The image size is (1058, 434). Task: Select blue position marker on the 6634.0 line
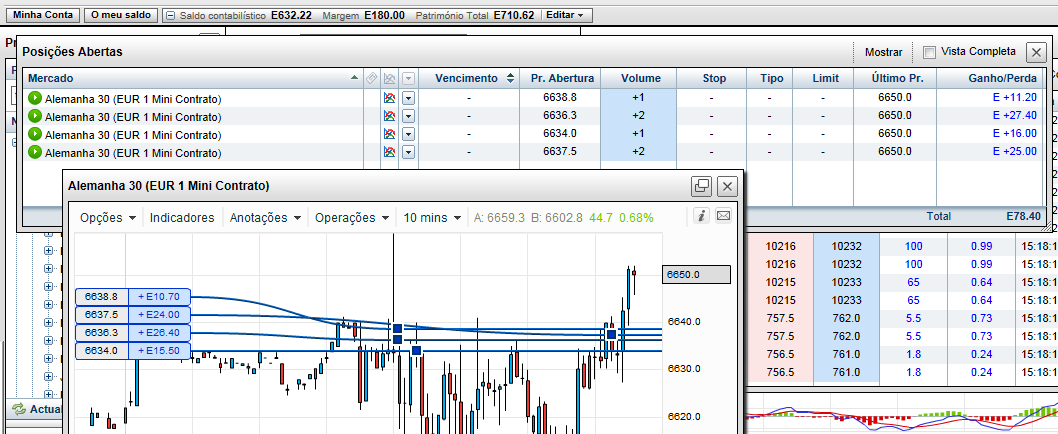coord(416,350)
